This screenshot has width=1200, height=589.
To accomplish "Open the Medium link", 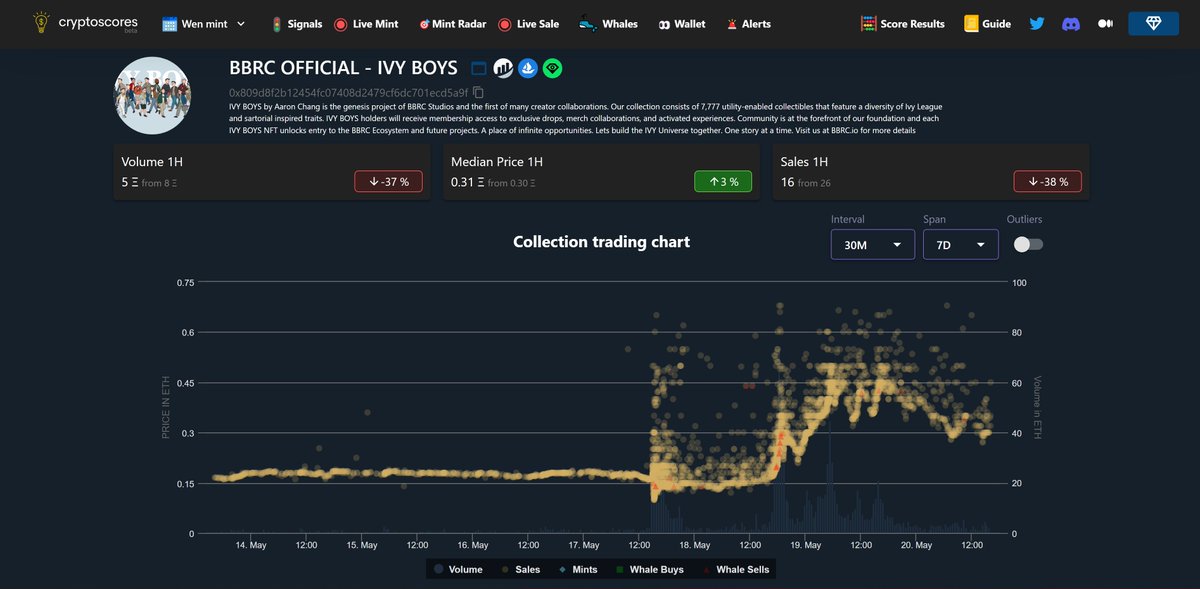I will coord(1105,23).
